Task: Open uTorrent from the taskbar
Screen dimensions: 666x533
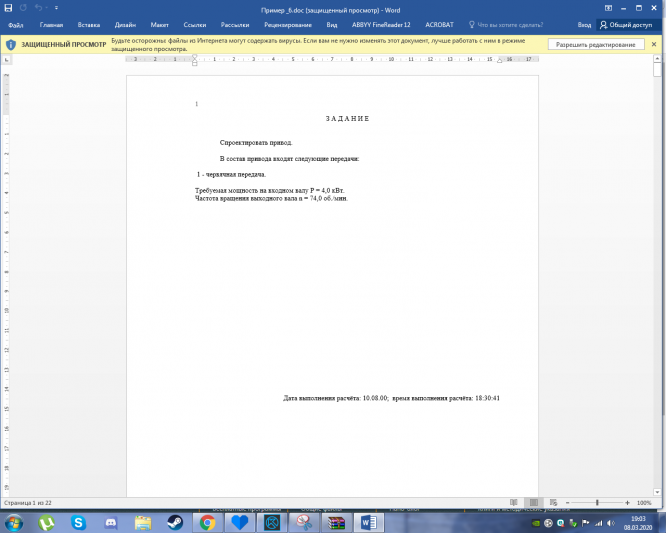Action: [x=46, y=522]
